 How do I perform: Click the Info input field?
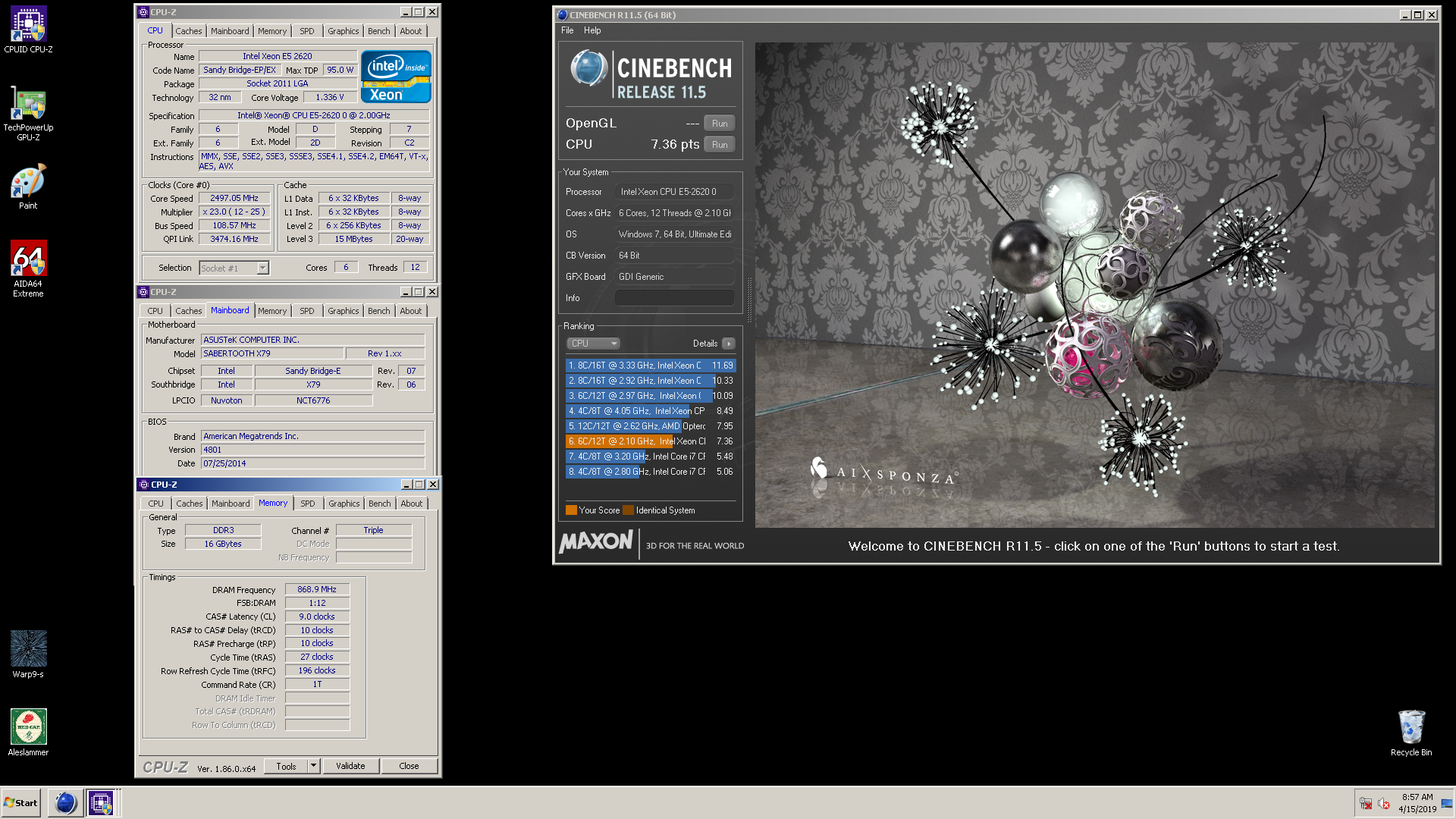point(675,298)
